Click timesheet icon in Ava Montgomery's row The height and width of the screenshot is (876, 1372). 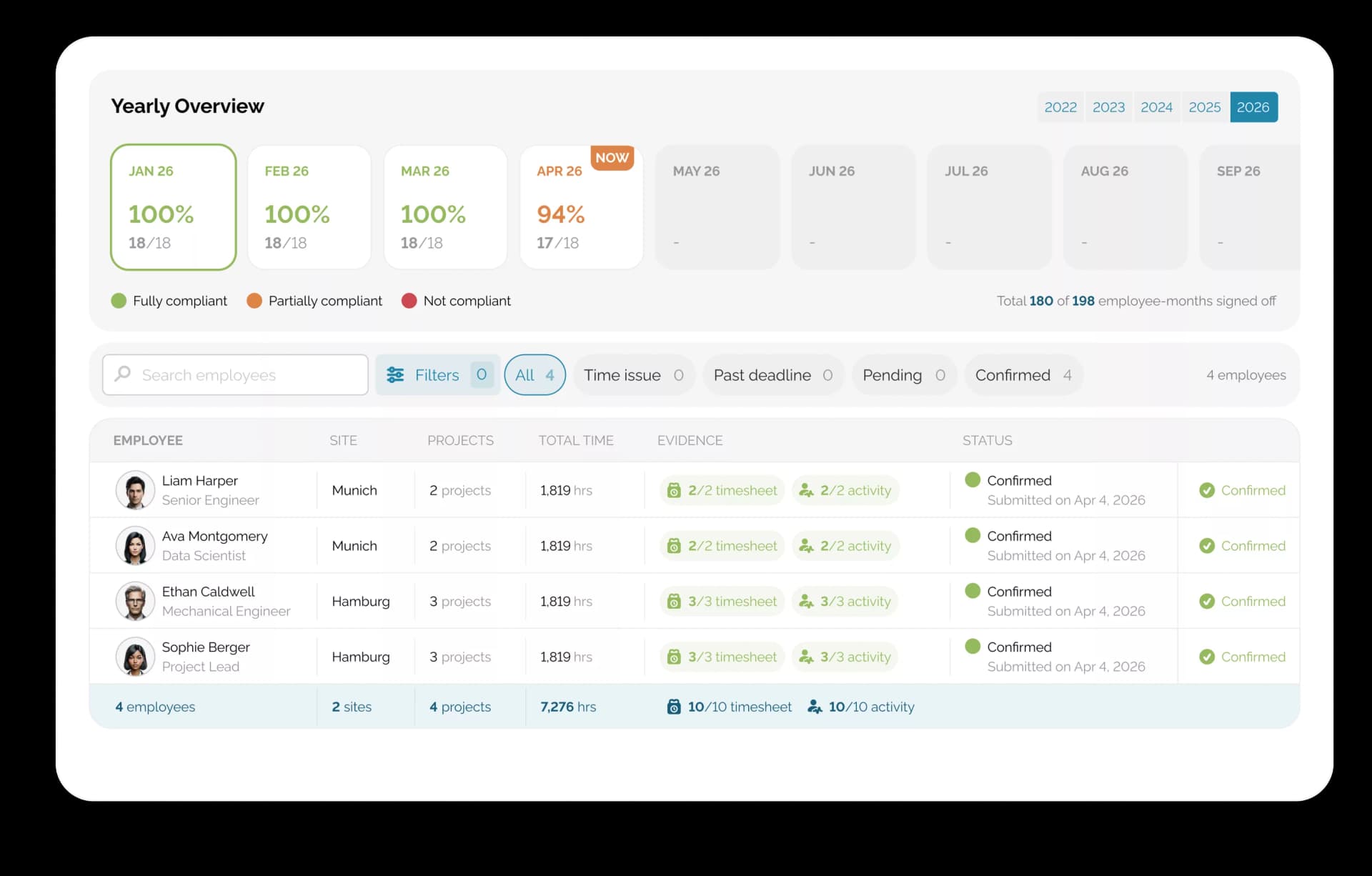674,546
